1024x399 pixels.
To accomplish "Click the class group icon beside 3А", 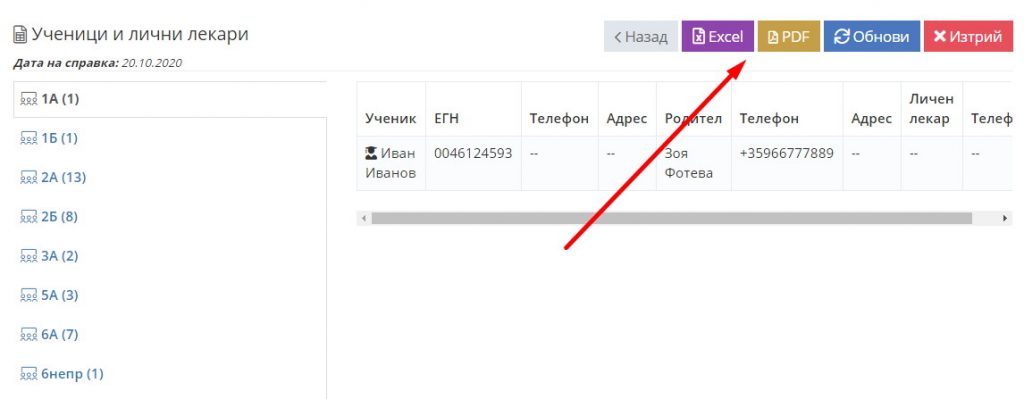I will 29,256.
